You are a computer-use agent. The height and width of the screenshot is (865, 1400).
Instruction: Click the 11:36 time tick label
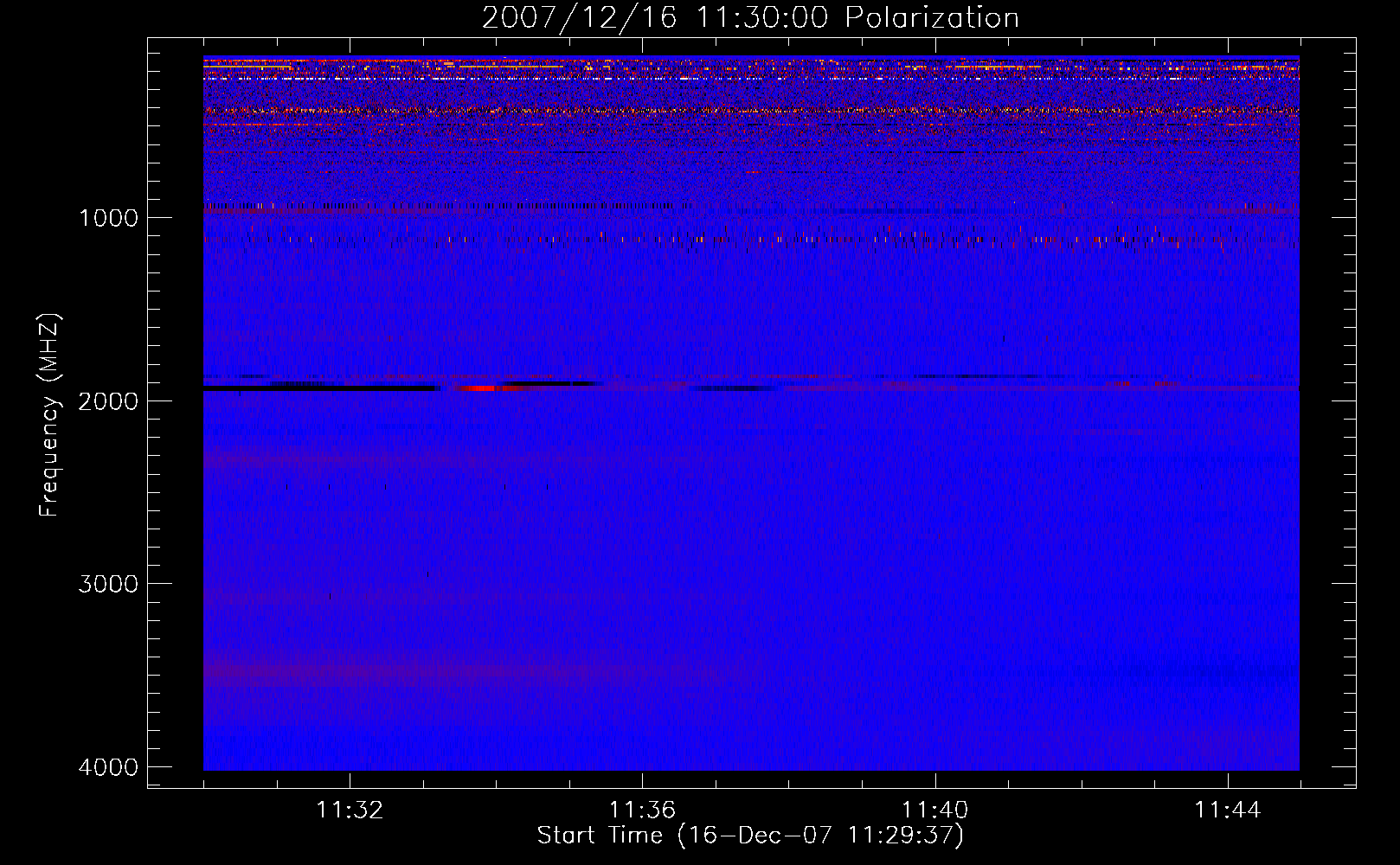(642, 811)
